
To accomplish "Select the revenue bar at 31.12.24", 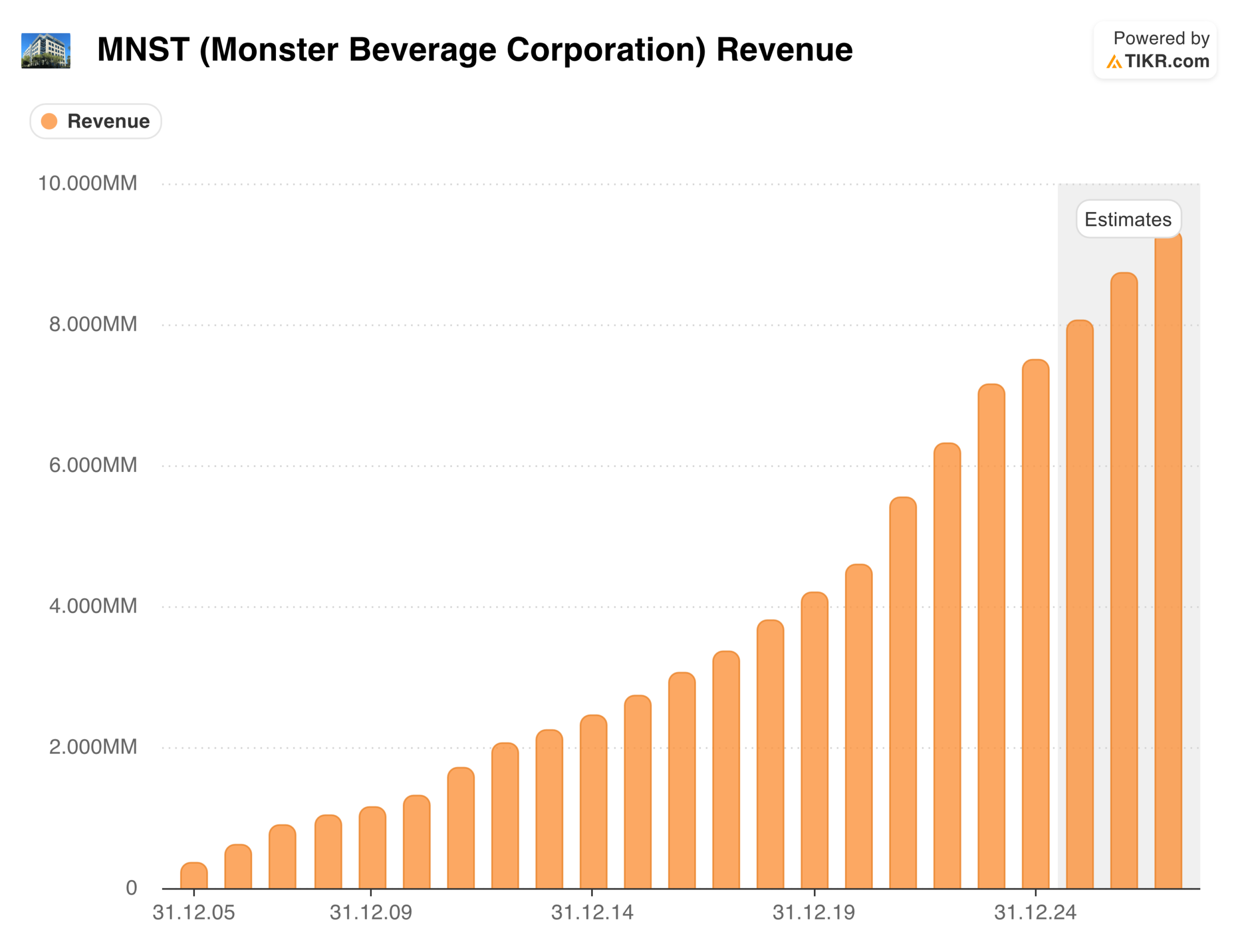I will click(x=1035, y=623).
